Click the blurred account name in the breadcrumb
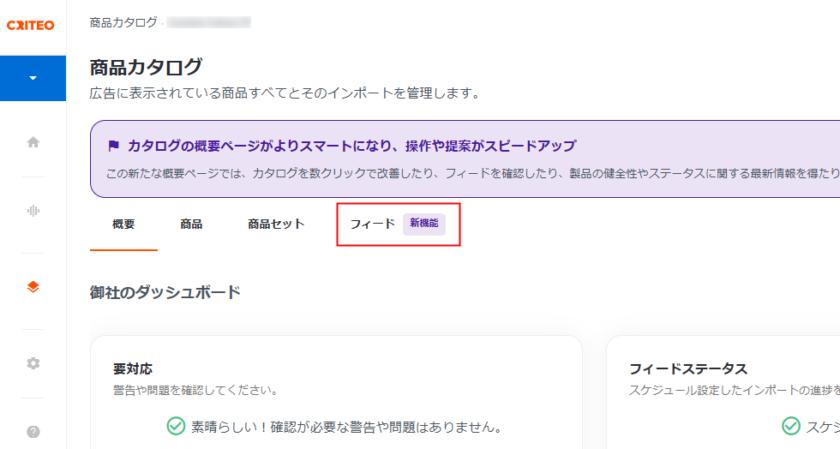 click(x=208, y=21)
